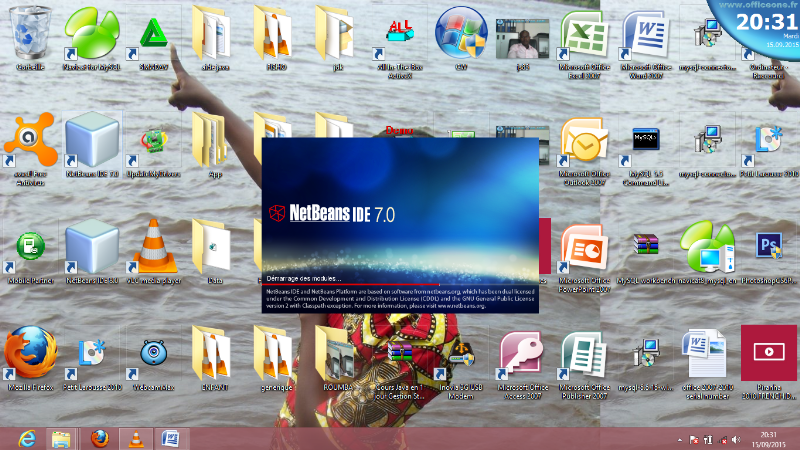Open the muted volume tray icon
The height and width of the screenshot is (450, 800).
tap(736, 440)
